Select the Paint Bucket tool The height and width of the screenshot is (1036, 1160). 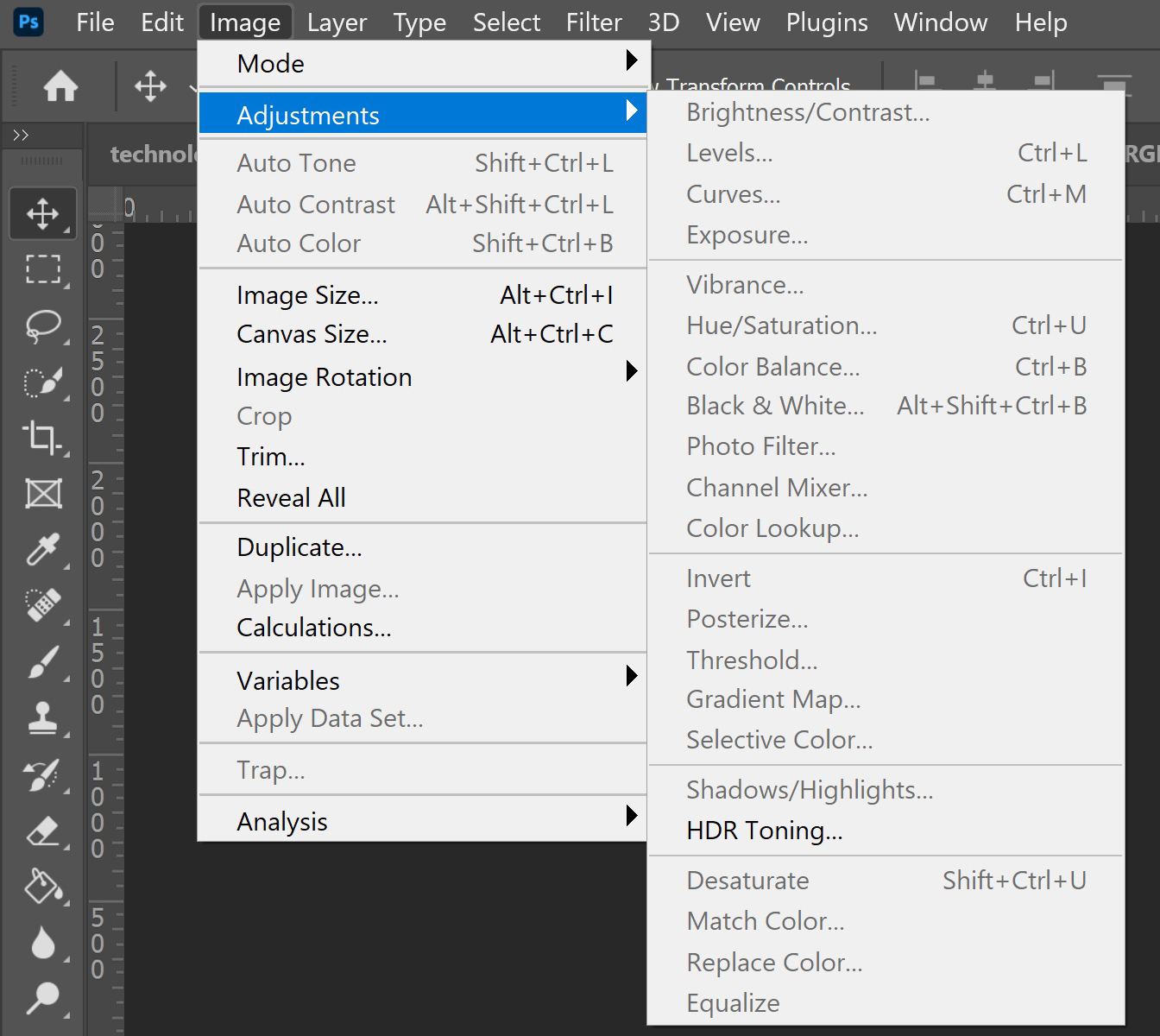click(x=42, y=888)
